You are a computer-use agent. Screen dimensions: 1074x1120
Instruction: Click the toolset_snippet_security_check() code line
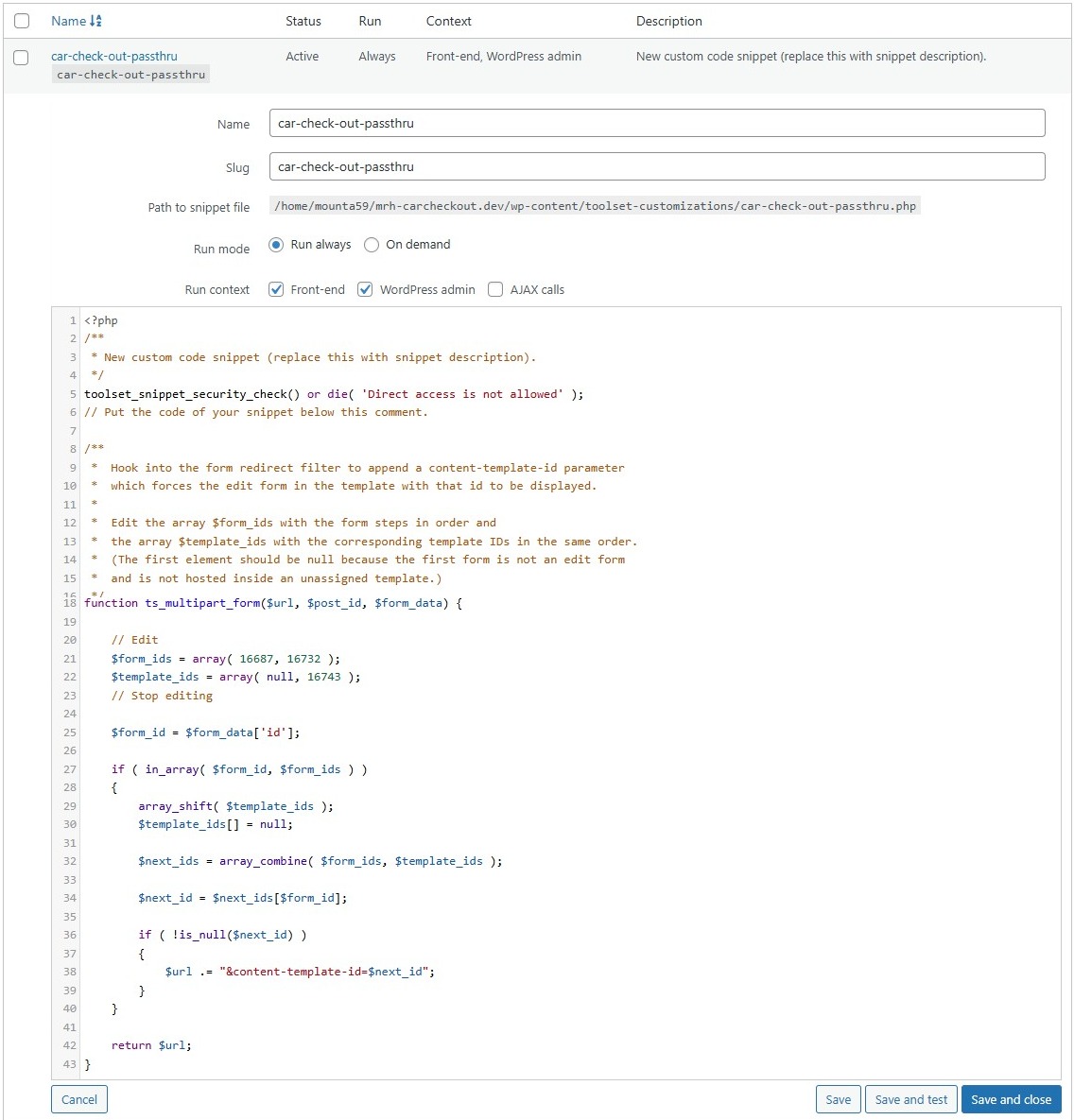tap(334, 393)
